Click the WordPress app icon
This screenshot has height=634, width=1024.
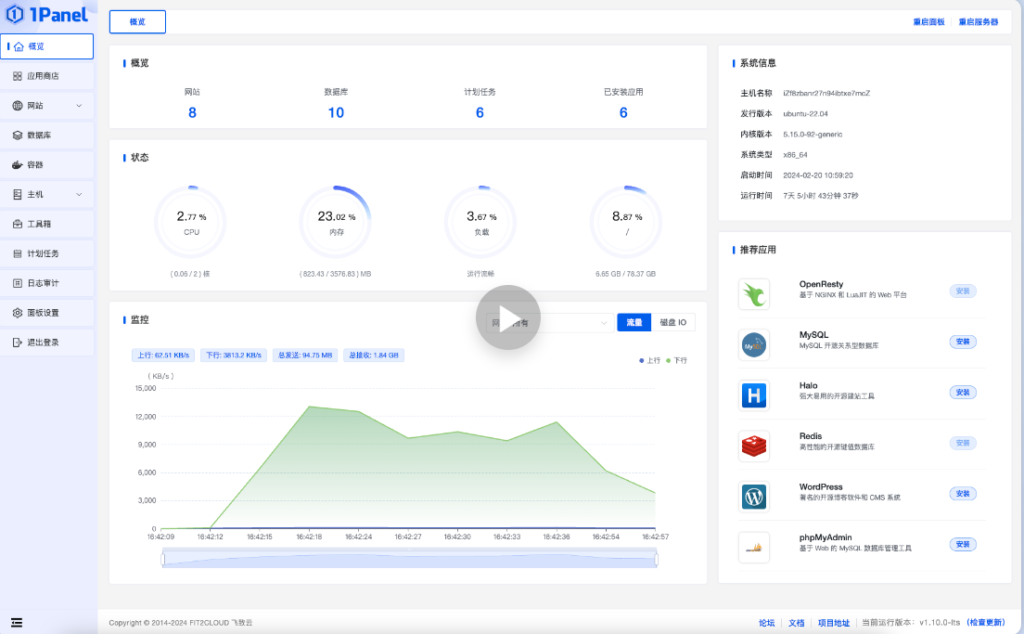click(x=754, y=497)
